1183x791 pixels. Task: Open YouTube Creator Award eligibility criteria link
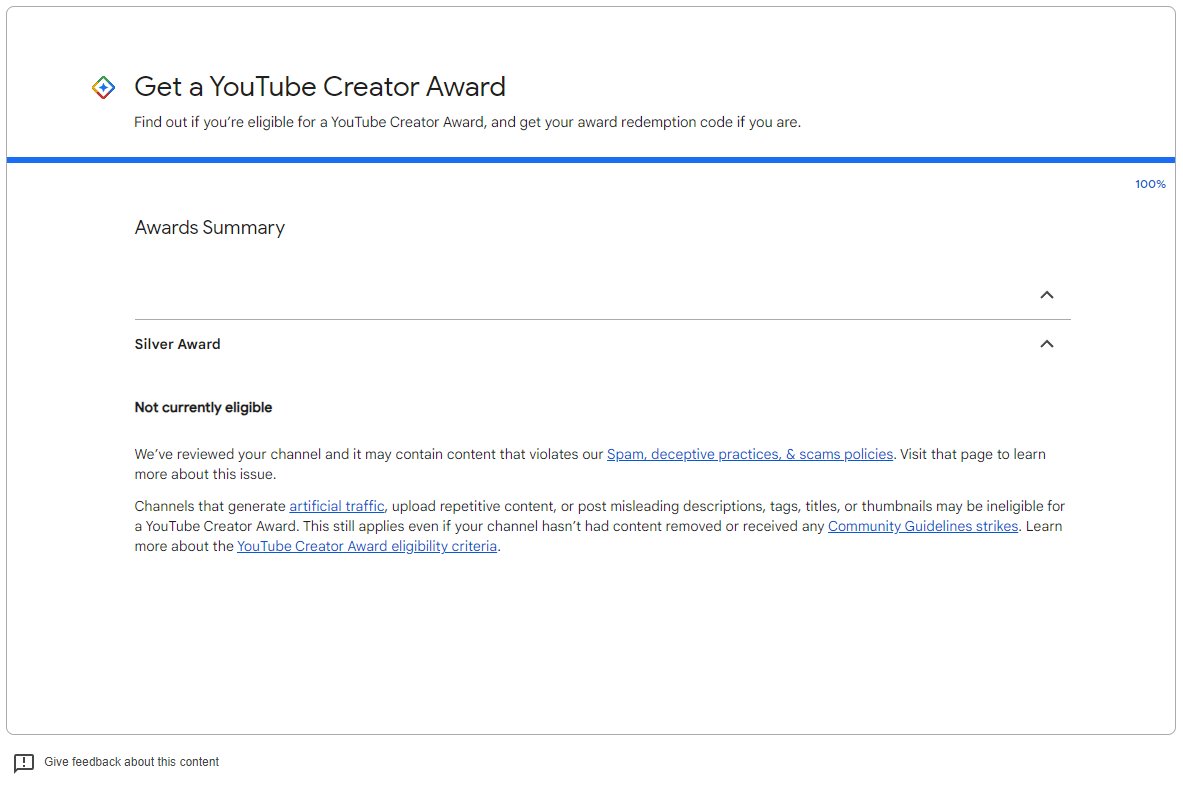[x=367, y=546]
